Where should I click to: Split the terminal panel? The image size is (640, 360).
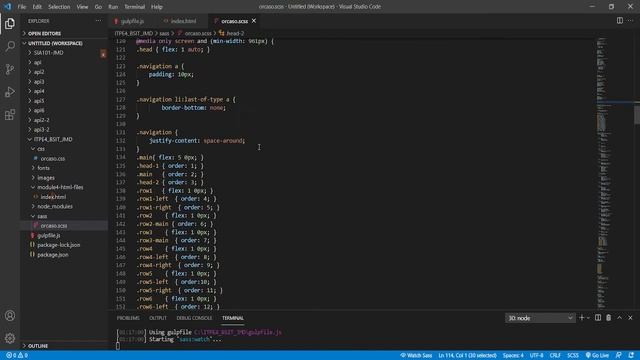coord(598,318)
